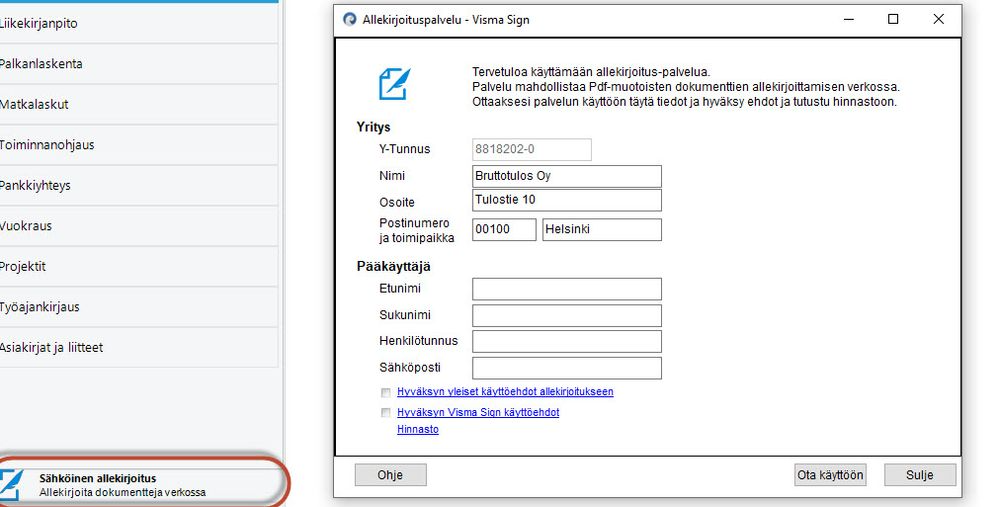Click the Y-Tunnus field

coord(532,150)
